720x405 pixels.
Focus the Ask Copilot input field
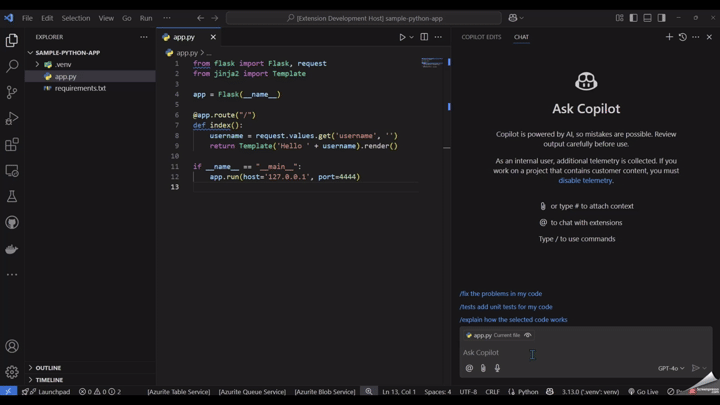coord(585,353)
